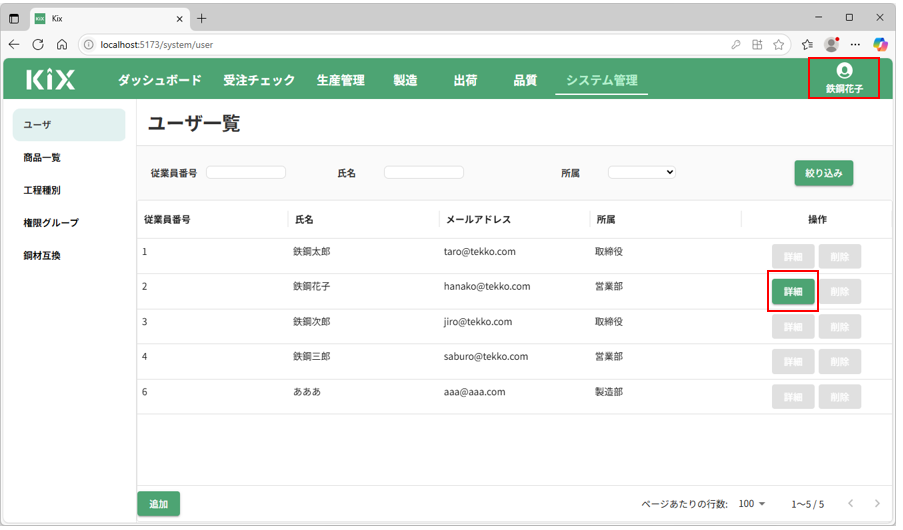Change rows per page dropdown showing 100
Viewport: 903px width, 530px height.
coord(752,504)
